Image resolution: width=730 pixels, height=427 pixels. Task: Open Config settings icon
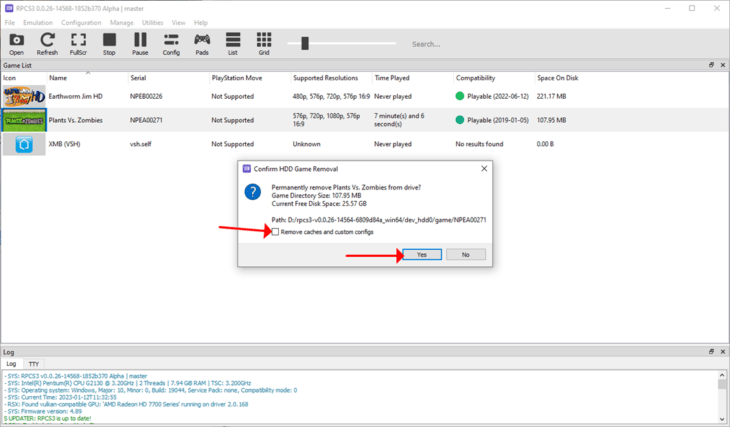click(x=171, y=44)
